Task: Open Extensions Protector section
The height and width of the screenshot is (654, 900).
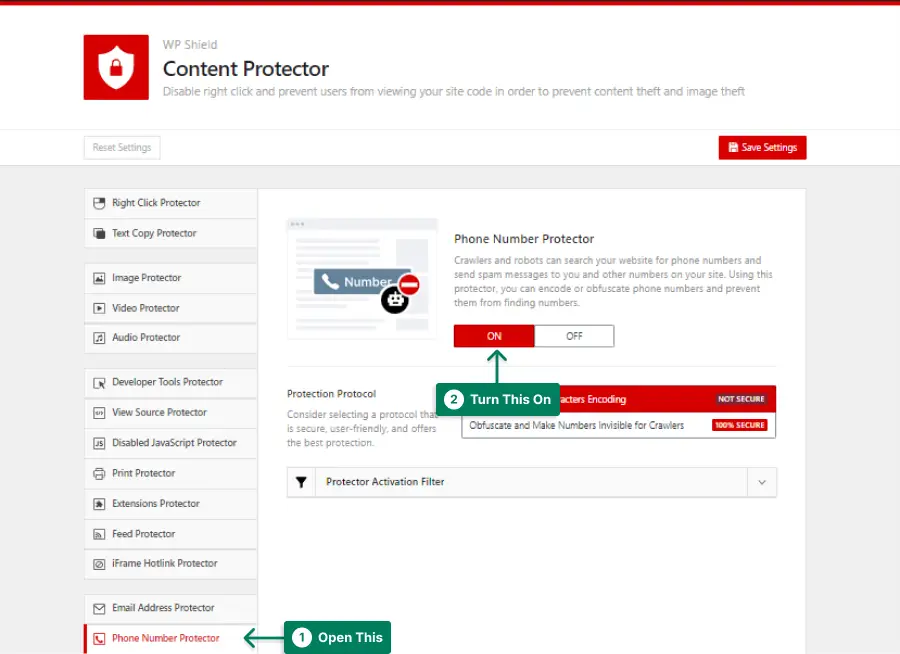Action: tap(170, 504)
